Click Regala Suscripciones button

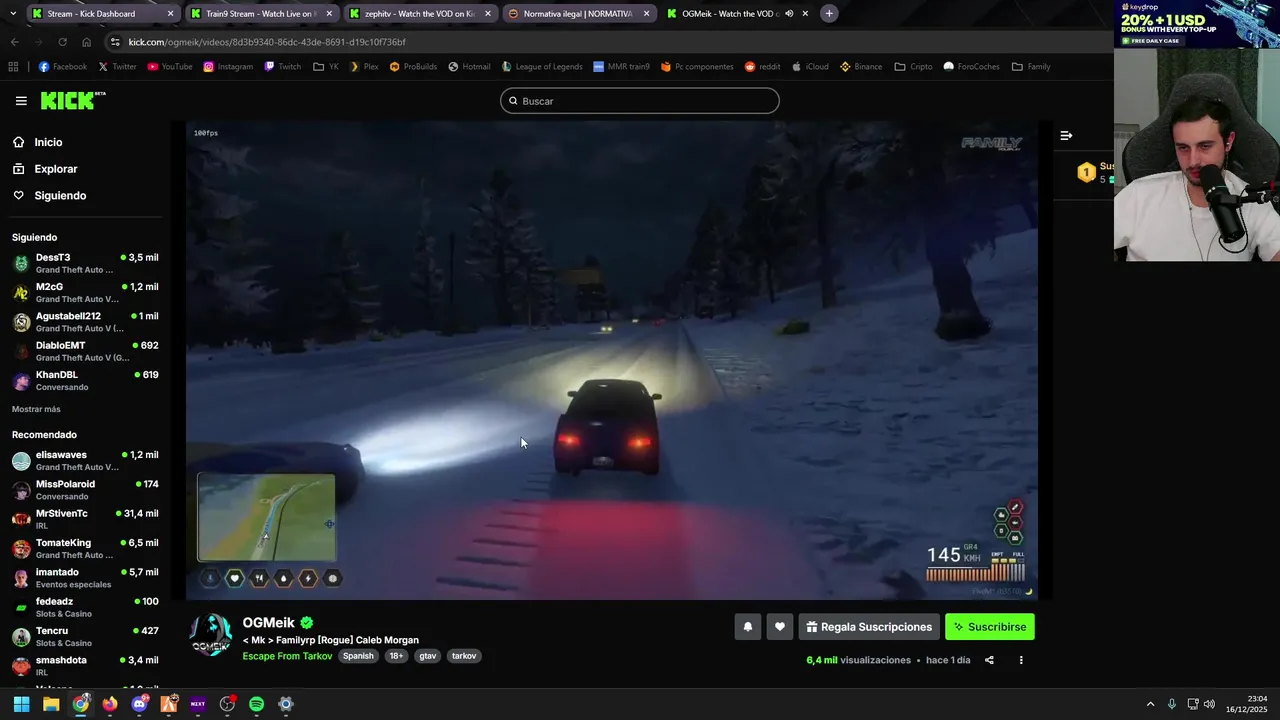(869, 627)
